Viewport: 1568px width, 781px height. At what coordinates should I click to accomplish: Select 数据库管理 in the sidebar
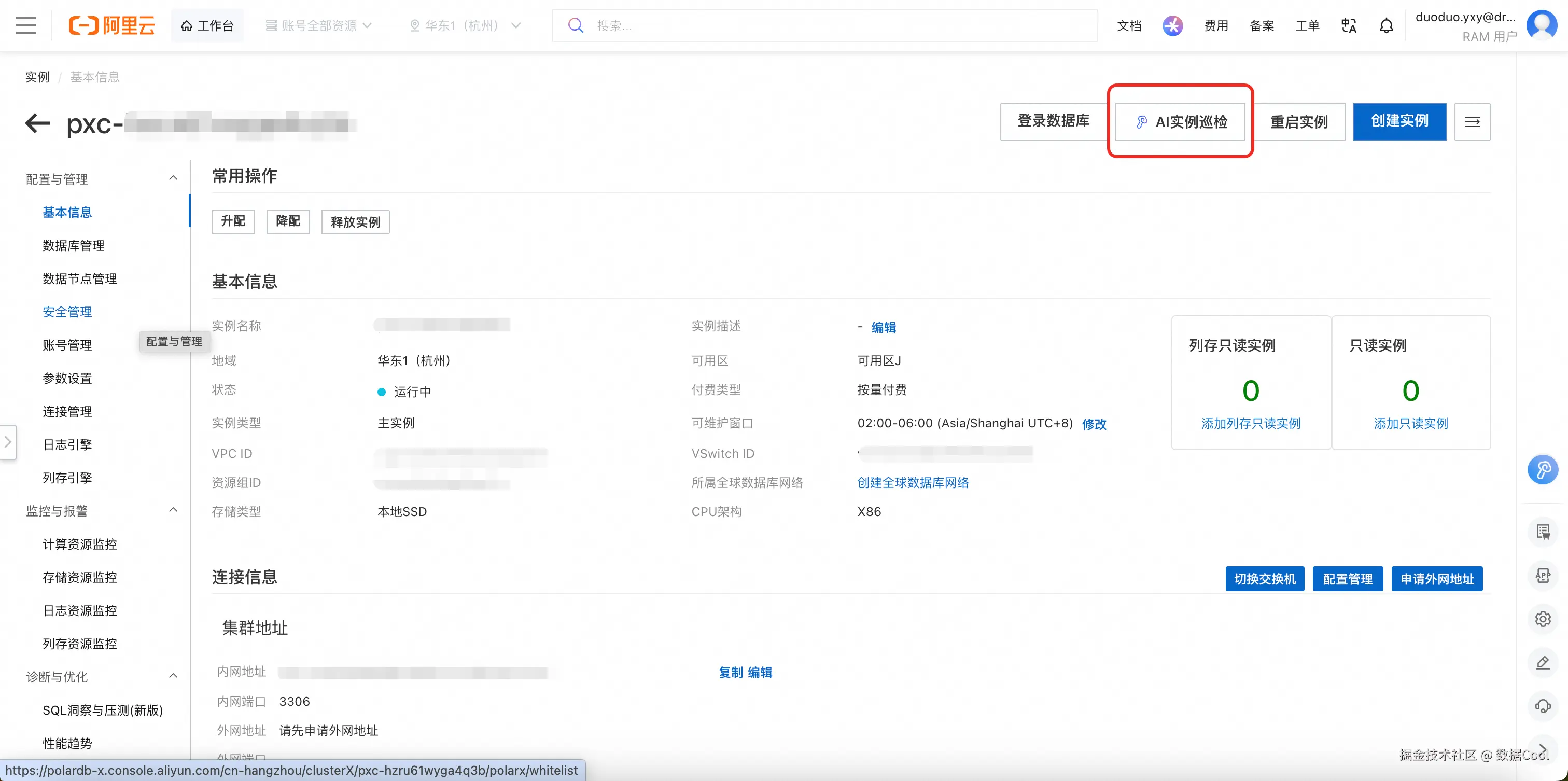[x=74, y=245]
